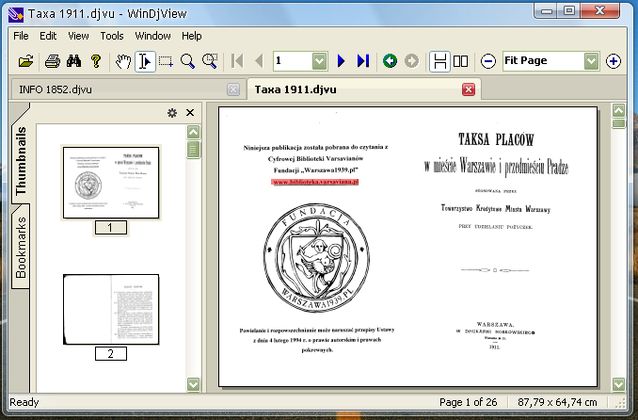Click the document view scrollbar handle
Screen dimensions: 638x420
coord(619,123)
